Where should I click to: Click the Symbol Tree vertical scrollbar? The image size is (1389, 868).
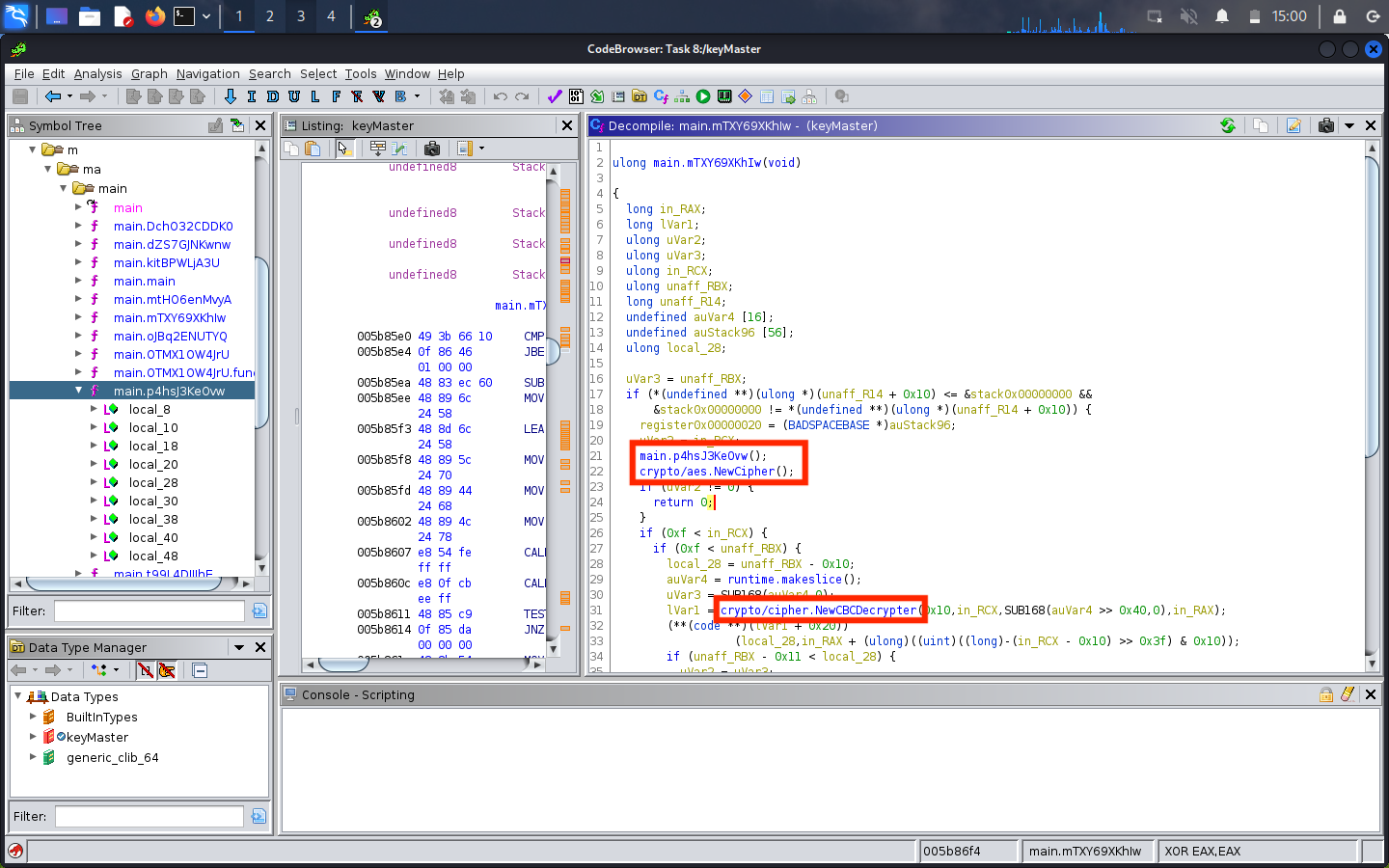[x=260, y=358]
